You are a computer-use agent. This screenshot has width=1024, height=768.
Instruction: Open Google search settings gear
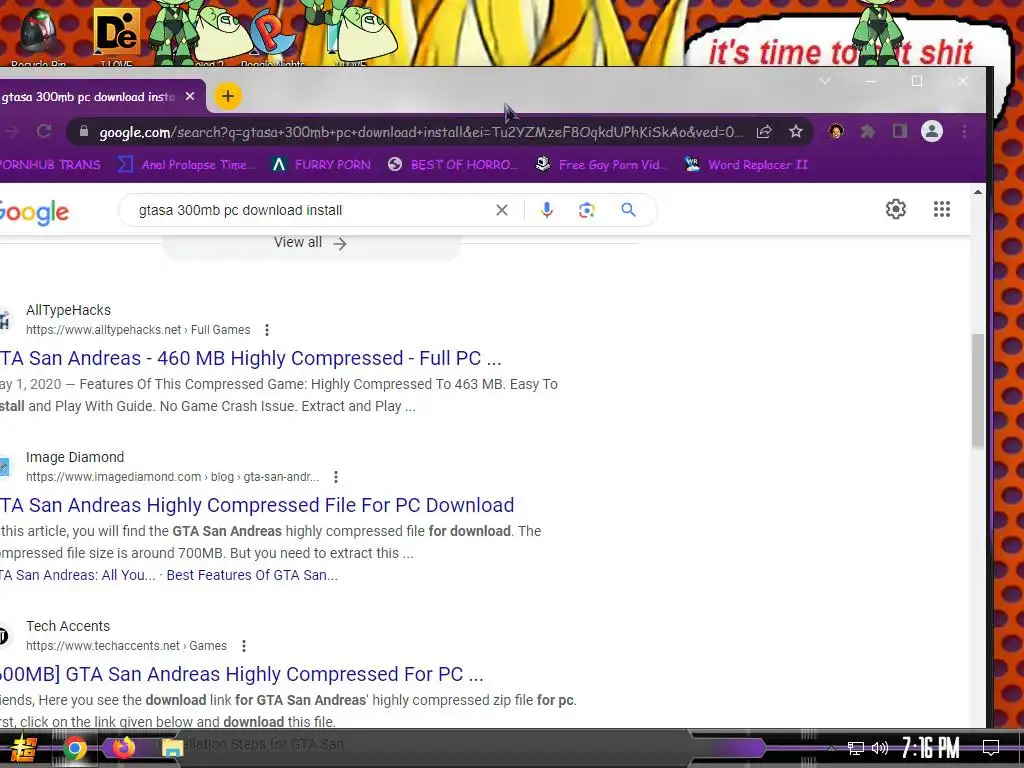pos(896,209)
